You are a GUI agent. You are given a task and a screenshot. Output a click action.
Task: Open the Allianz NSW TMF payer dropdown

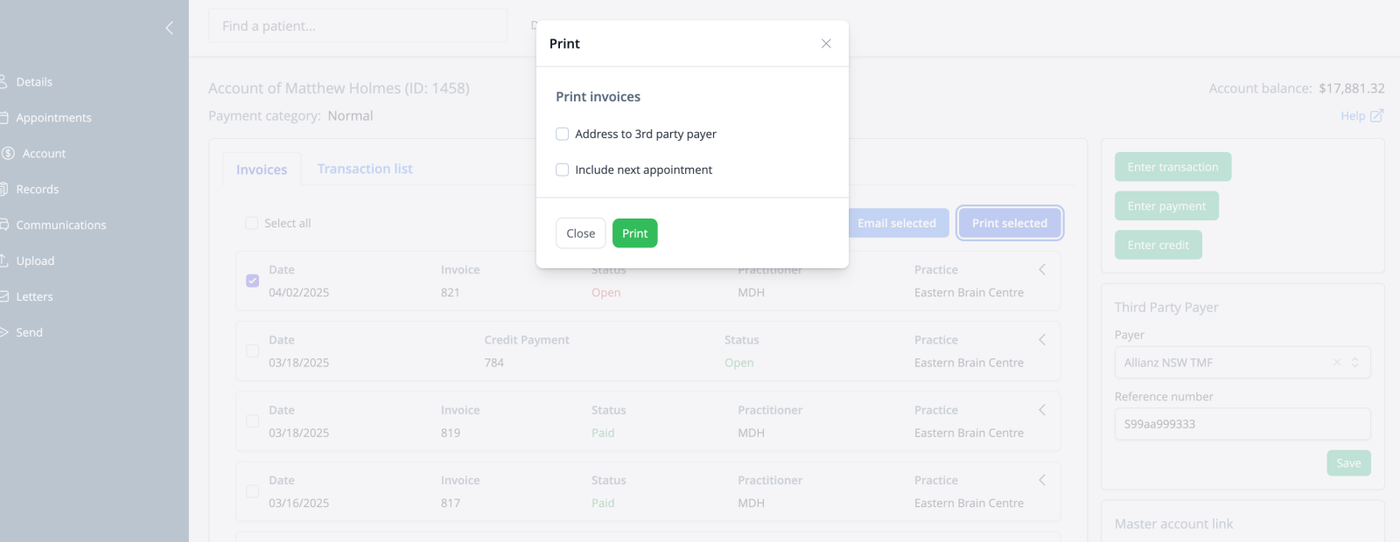pos(1242,363)
